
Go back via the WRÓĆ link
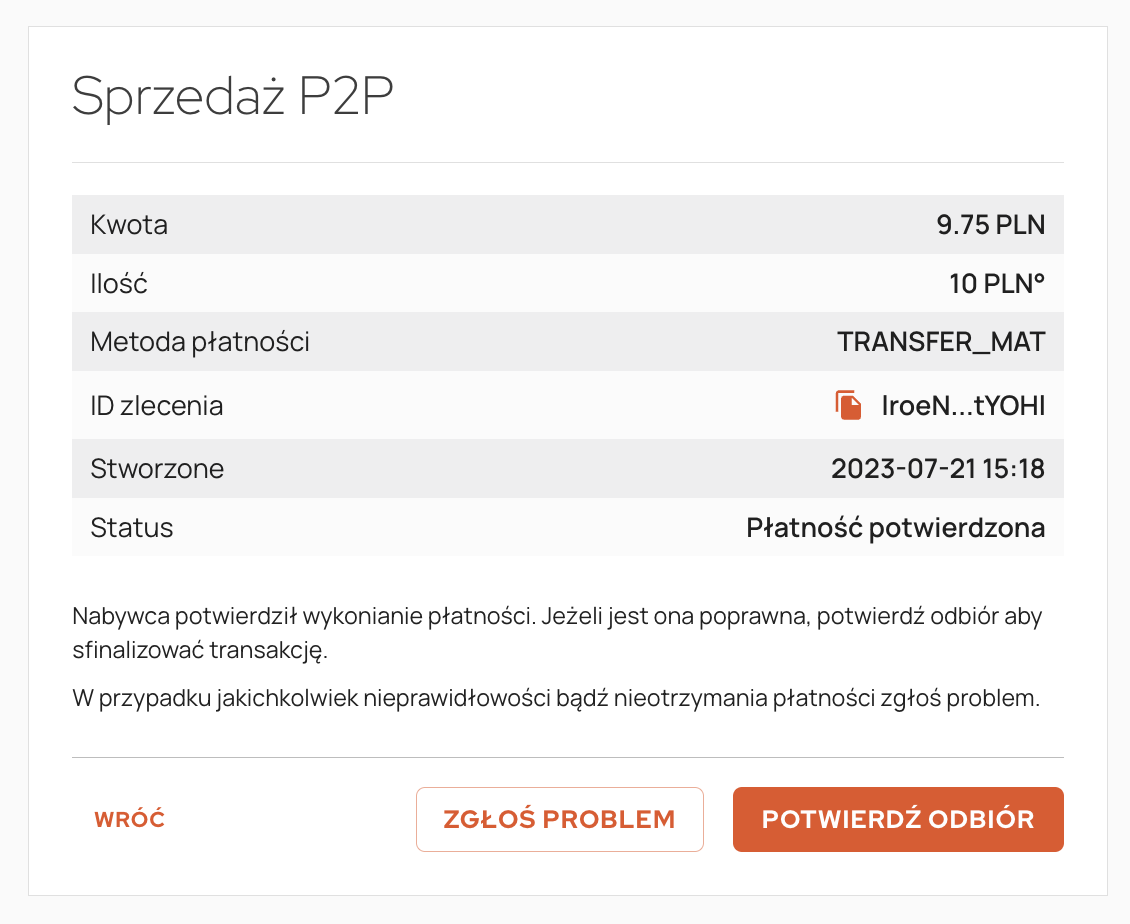coord(129,820)
